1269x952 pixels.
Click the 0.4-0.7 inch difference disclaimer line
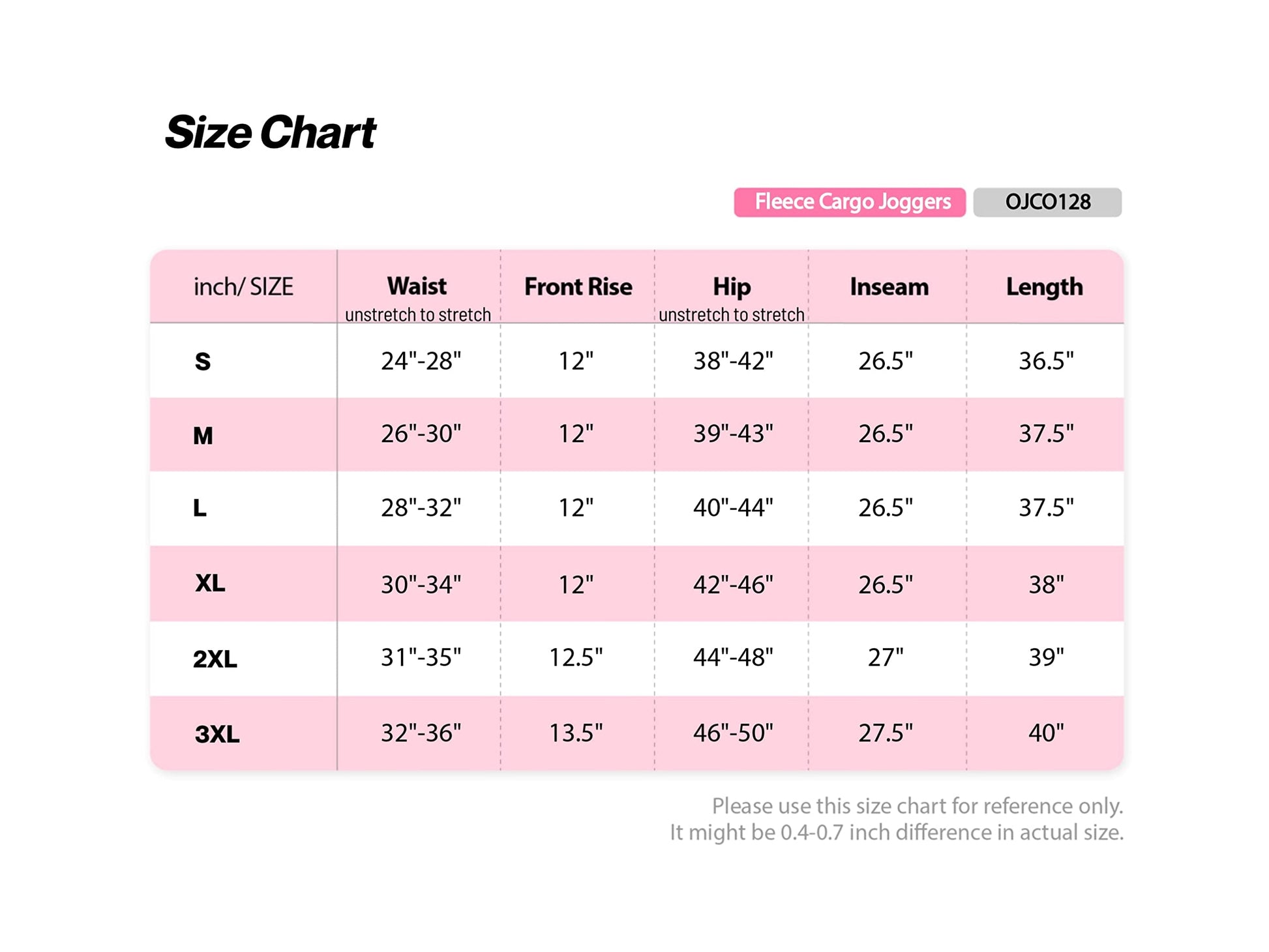click(896, 833)
